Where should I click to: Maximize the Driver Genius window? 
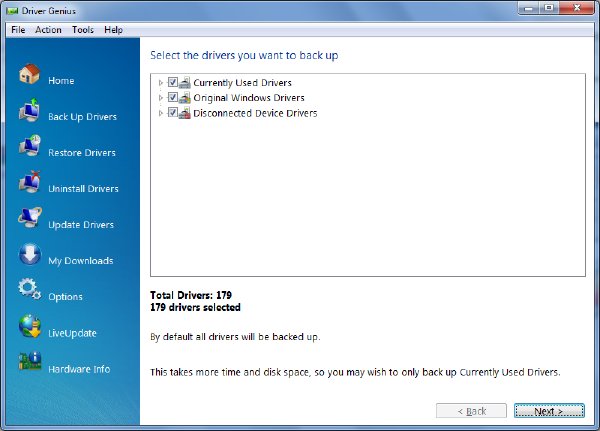pos(549,8)
